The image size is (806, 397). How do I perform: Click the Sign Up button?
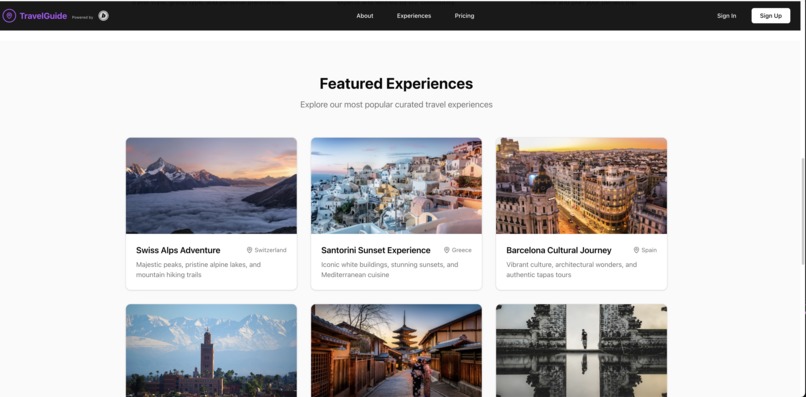(771, 16)
